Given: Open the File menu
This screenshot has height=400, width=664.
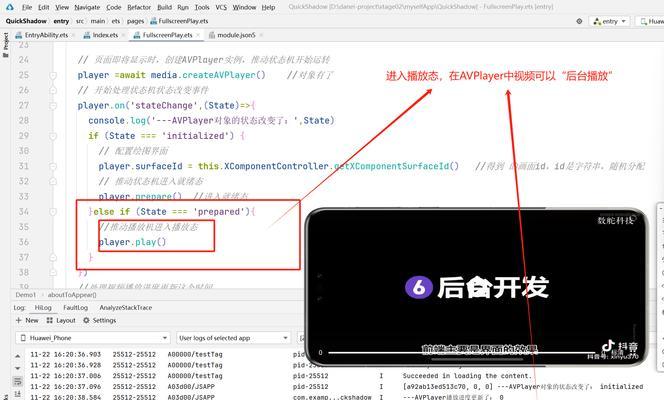Looking at the screenshot, I should point(27,7).
